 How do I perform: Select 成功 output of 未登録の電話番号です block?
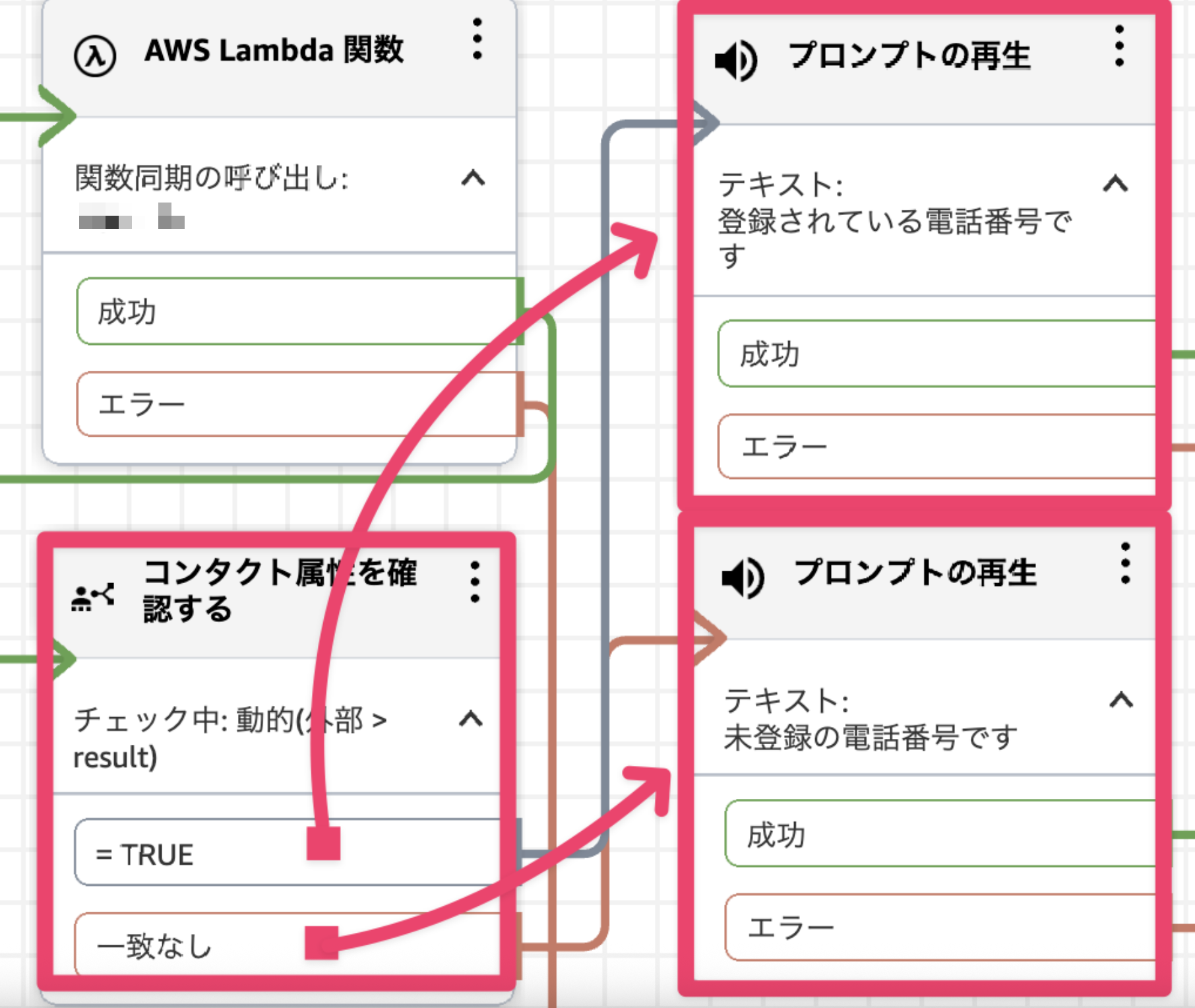click(x=940, y=834)
